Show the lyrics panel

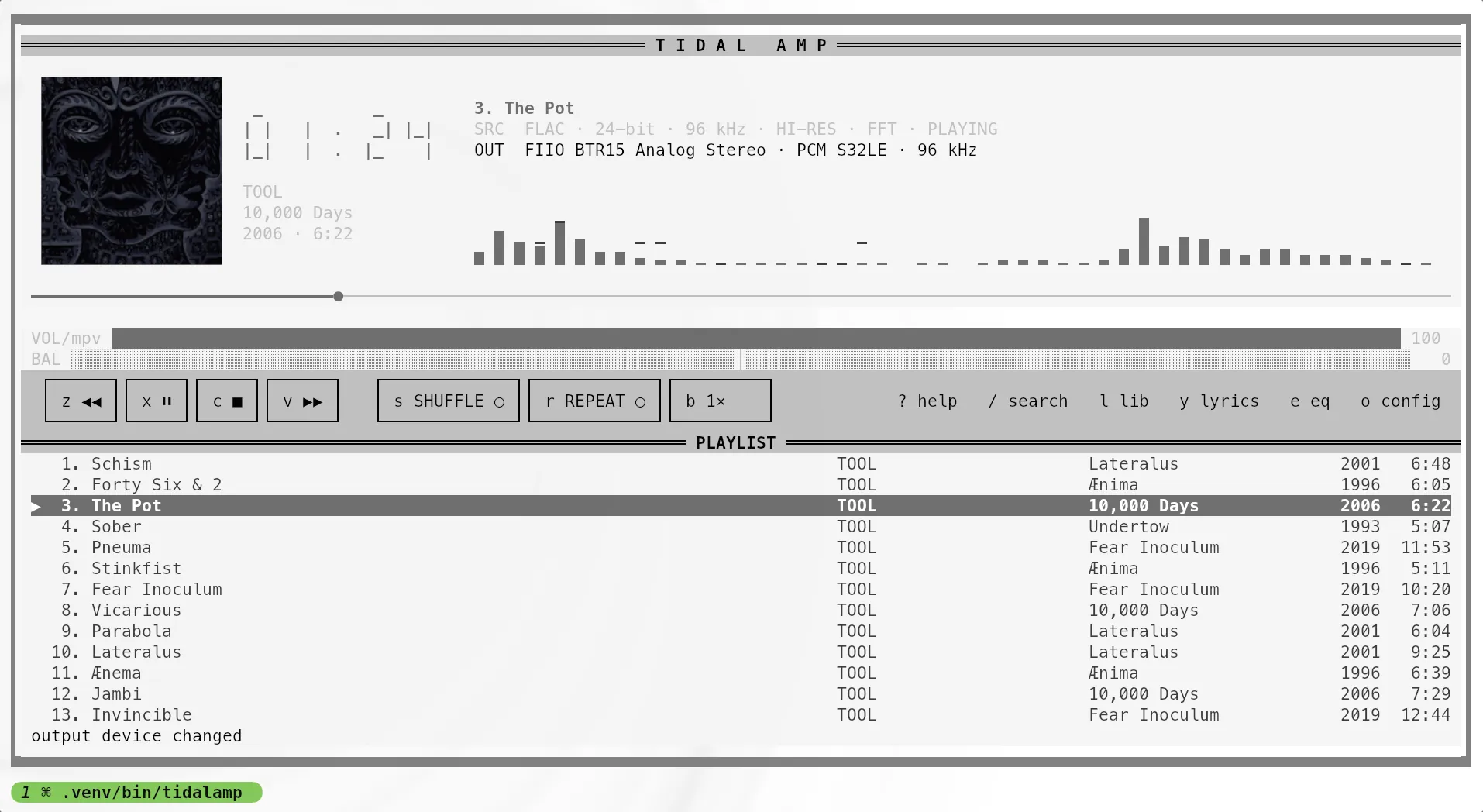(1220, 401)
